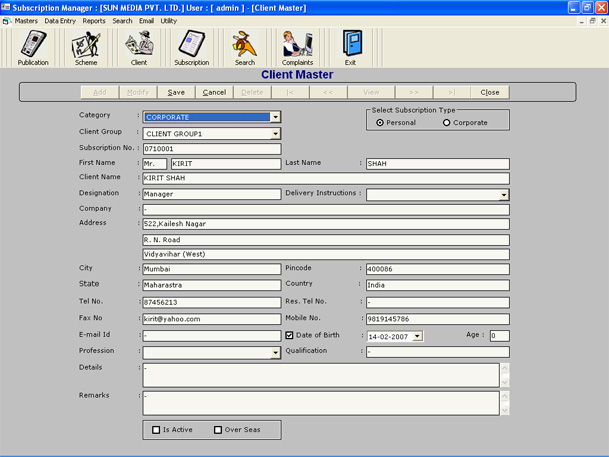The width and height of the screenshot is (609, 457).
Task: Click the Modify button
Action: point(138,92)
